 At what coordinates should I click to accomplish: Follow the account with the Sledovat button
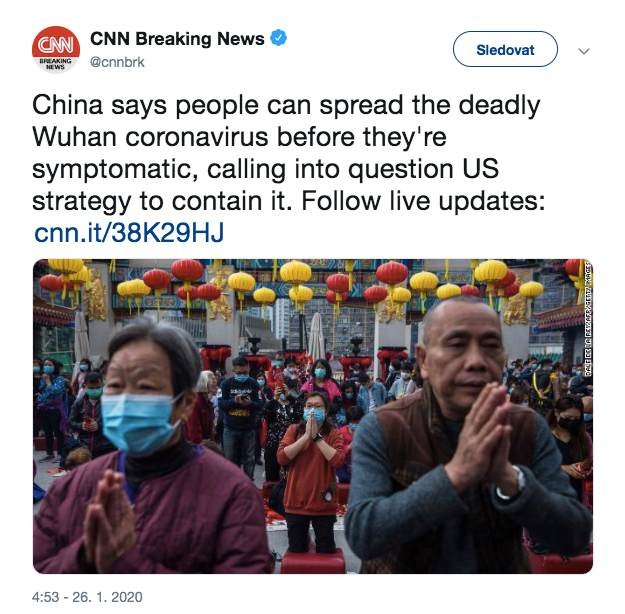[505, 49]
